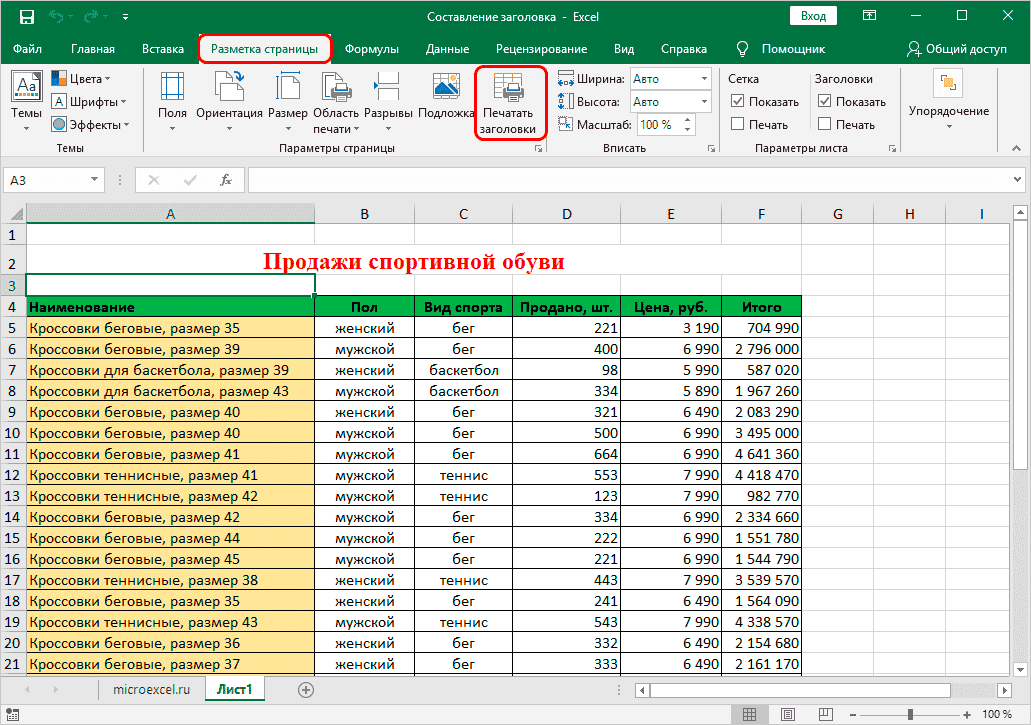The image size is (1031, 725).
Task: Click the Background (Подложка) icon
Action: pos(445,88)
